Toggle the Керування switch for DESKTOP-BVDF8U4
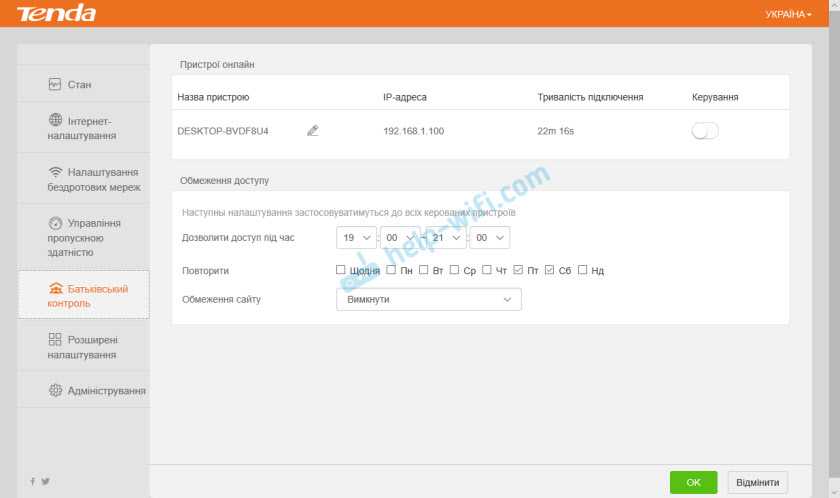 coord(704,131)
